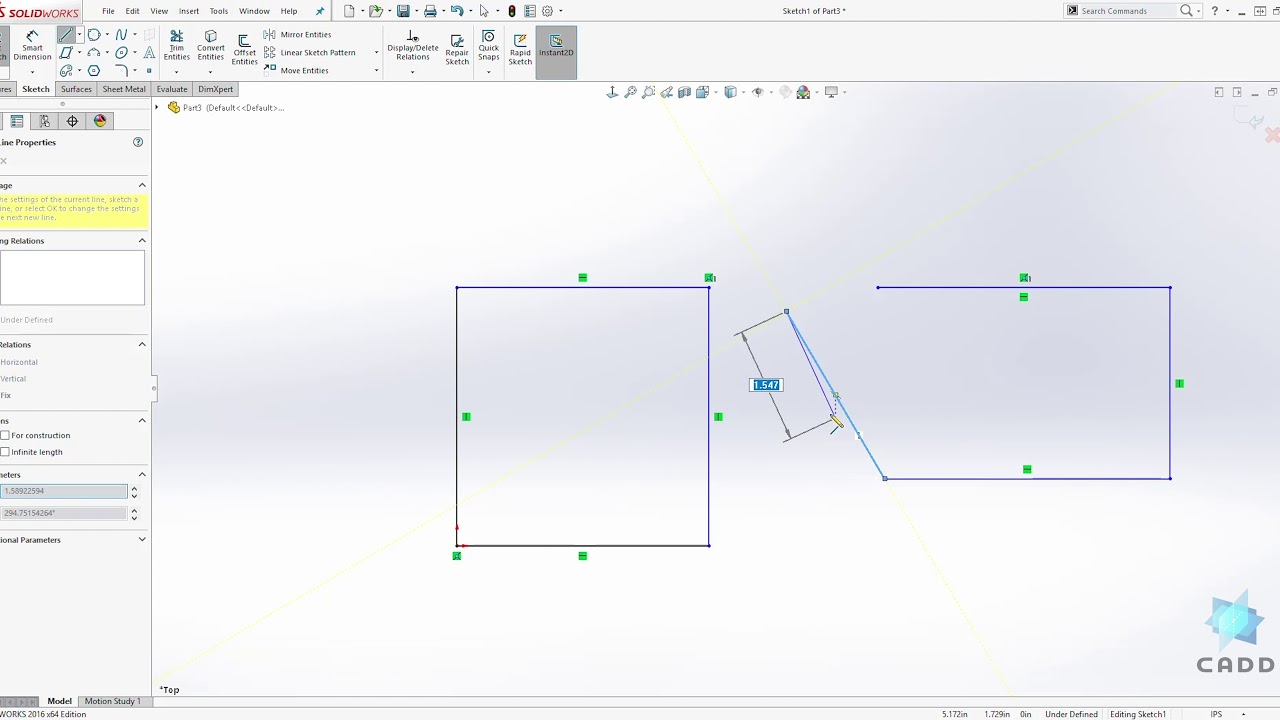Click Repair Sketch tool
This screenshot has height=720, width=1280.
tap(457, 50)
